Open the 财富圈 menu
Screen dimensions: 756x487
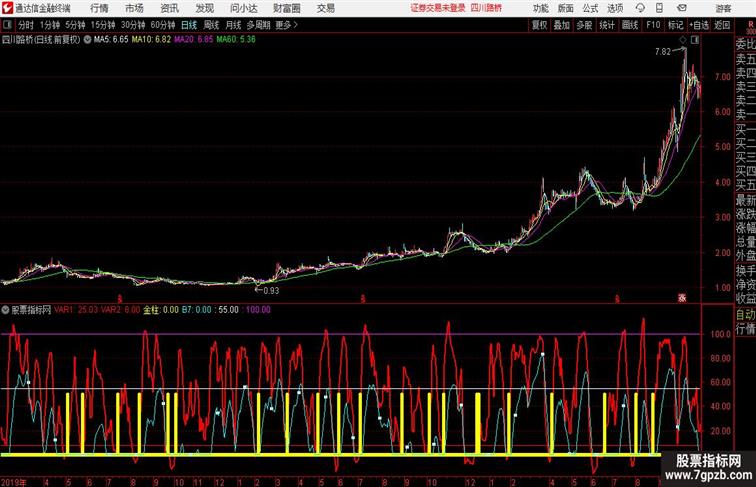[286, 8]
